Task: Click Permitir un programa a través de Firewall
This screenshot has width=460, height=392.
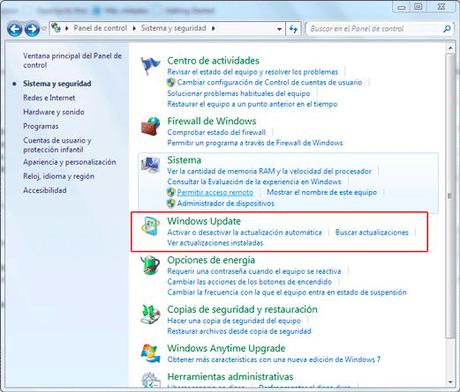Action: [255, 143]
